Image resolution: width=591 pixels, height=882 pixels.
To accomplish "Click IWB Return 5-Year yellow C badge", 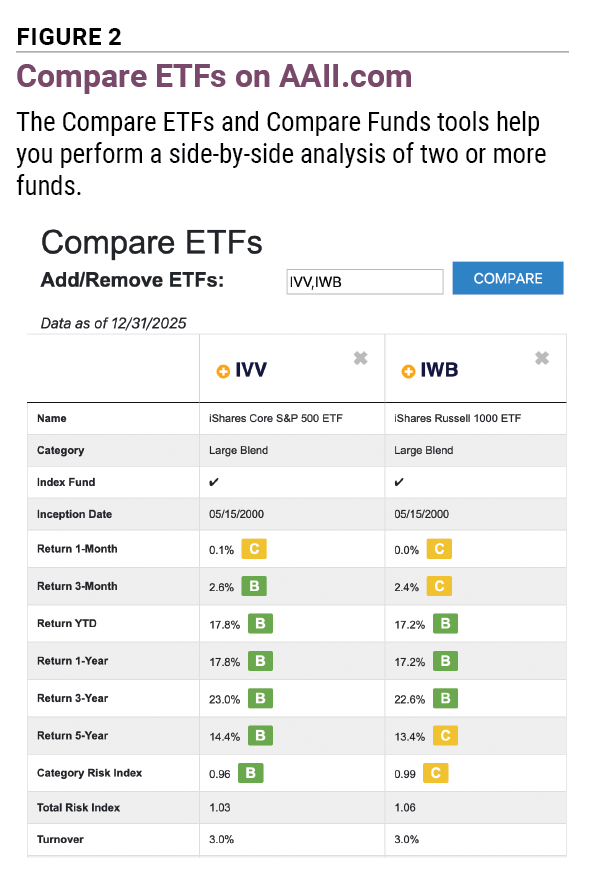I will click(x=445, y=736).
